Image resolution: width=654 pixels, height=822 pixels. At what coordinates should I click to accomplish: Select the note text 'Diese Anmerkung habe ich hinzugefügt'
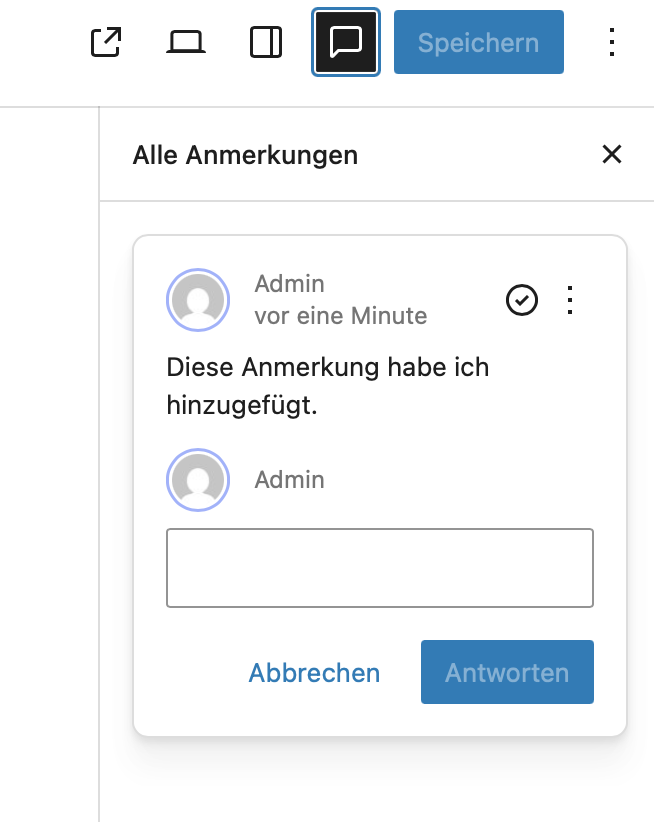(x=327, y=386)
